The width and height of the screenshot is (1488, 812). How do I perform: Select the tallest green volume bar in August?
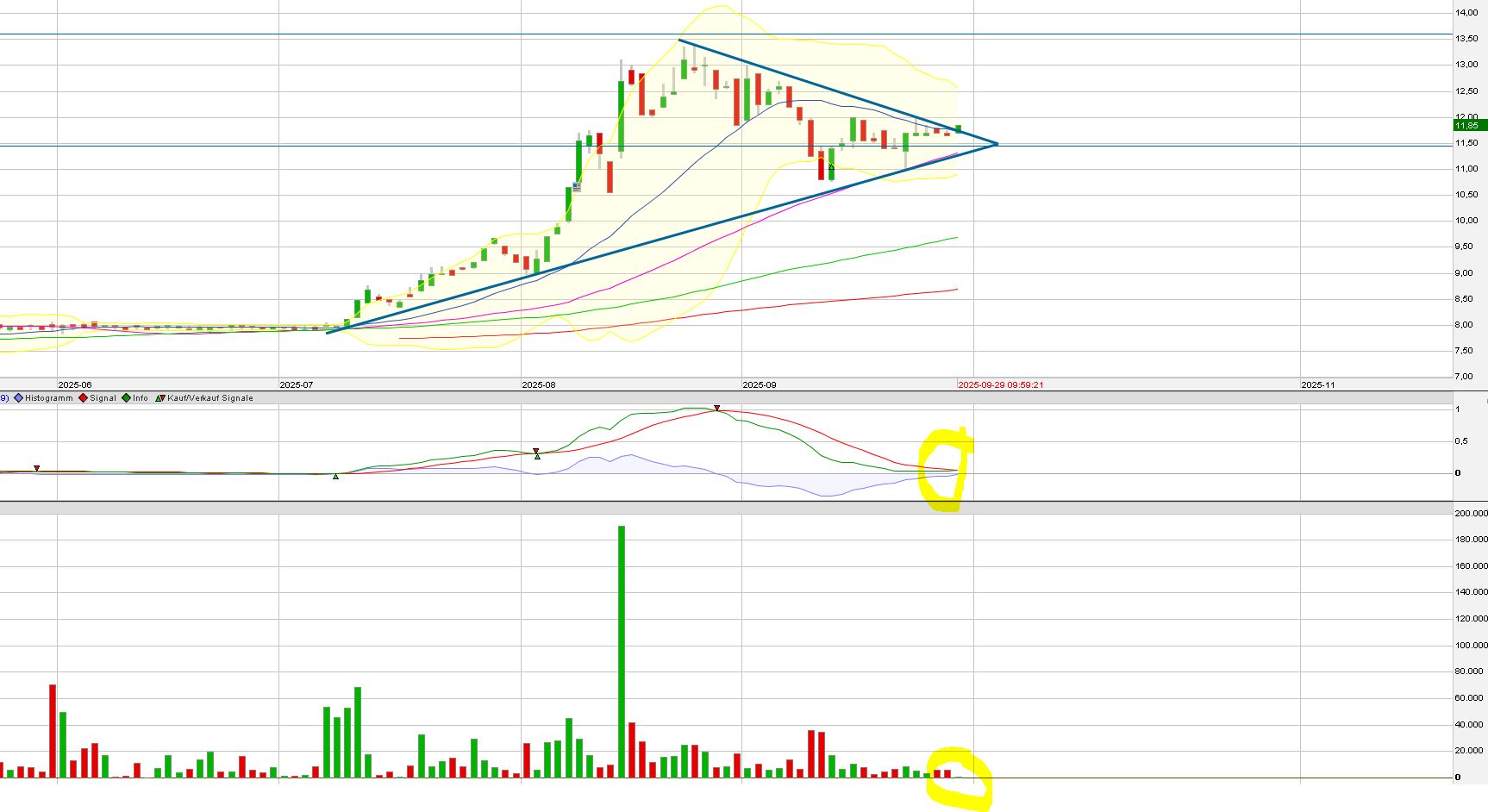pos(622,651)
